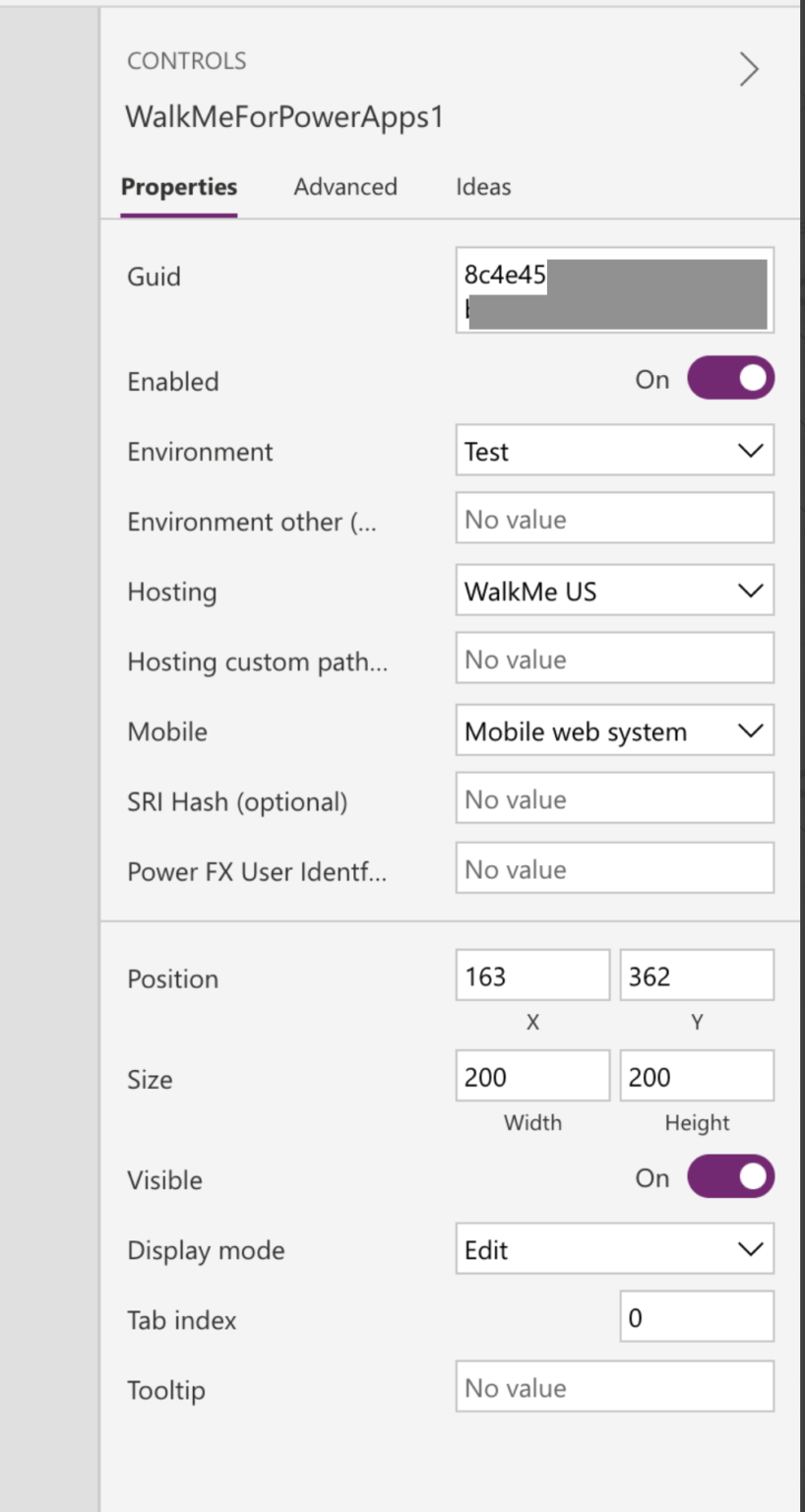Click the Position X input field
The image size is (805, 1512).
(x=531, y=975)
